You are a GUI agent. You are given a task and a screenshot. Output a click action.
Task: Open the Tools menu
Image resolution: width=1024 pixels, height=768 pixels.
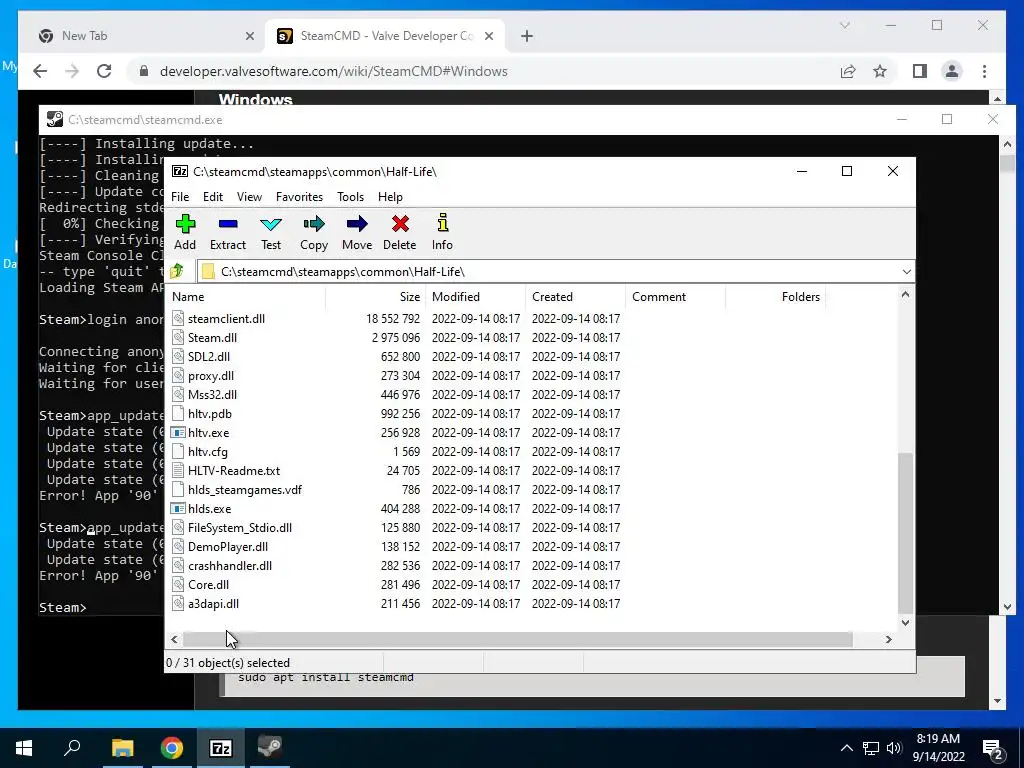tap(350, 197)
